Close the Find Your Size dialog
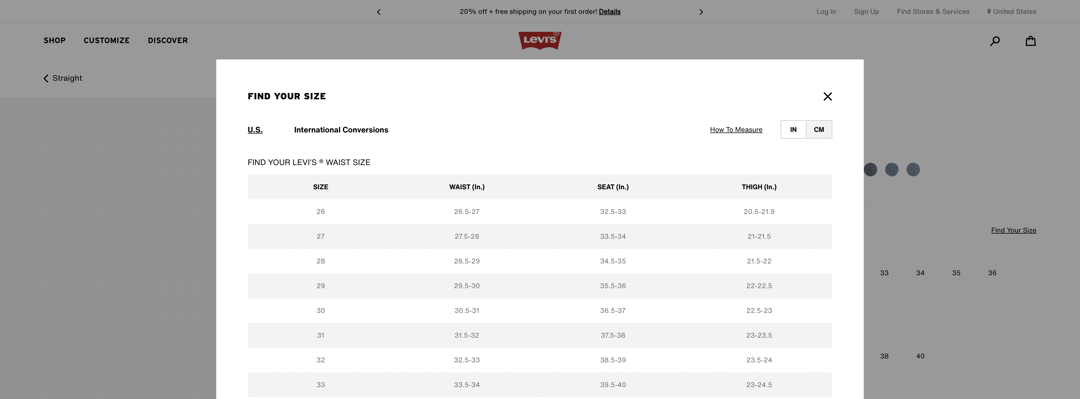 (x=827, y=96)
